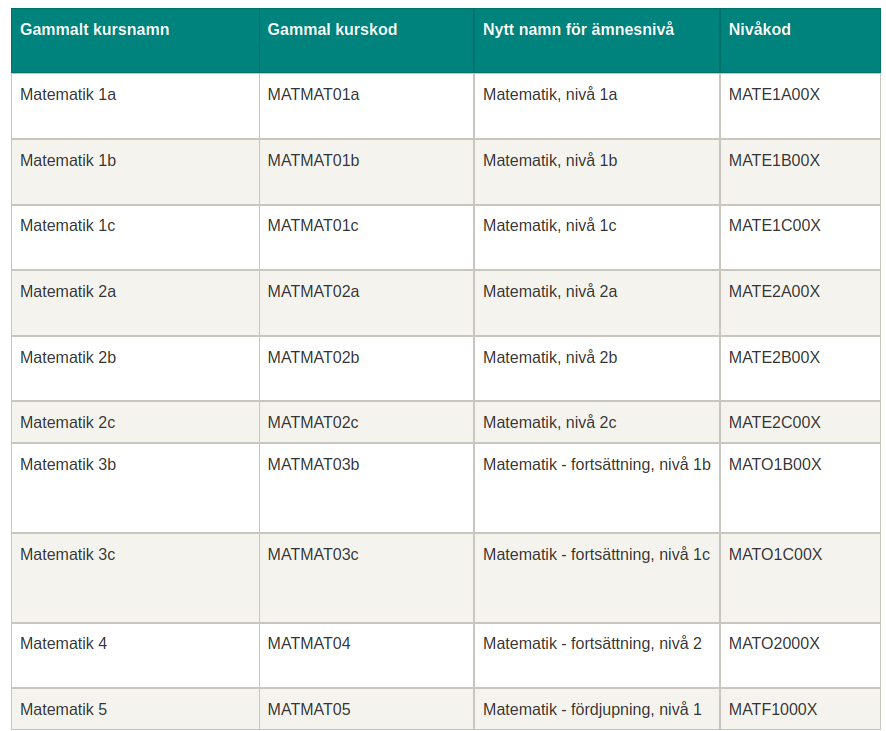
Task: Click the 'Nivåkod' column header
Action: coord(760,30)
